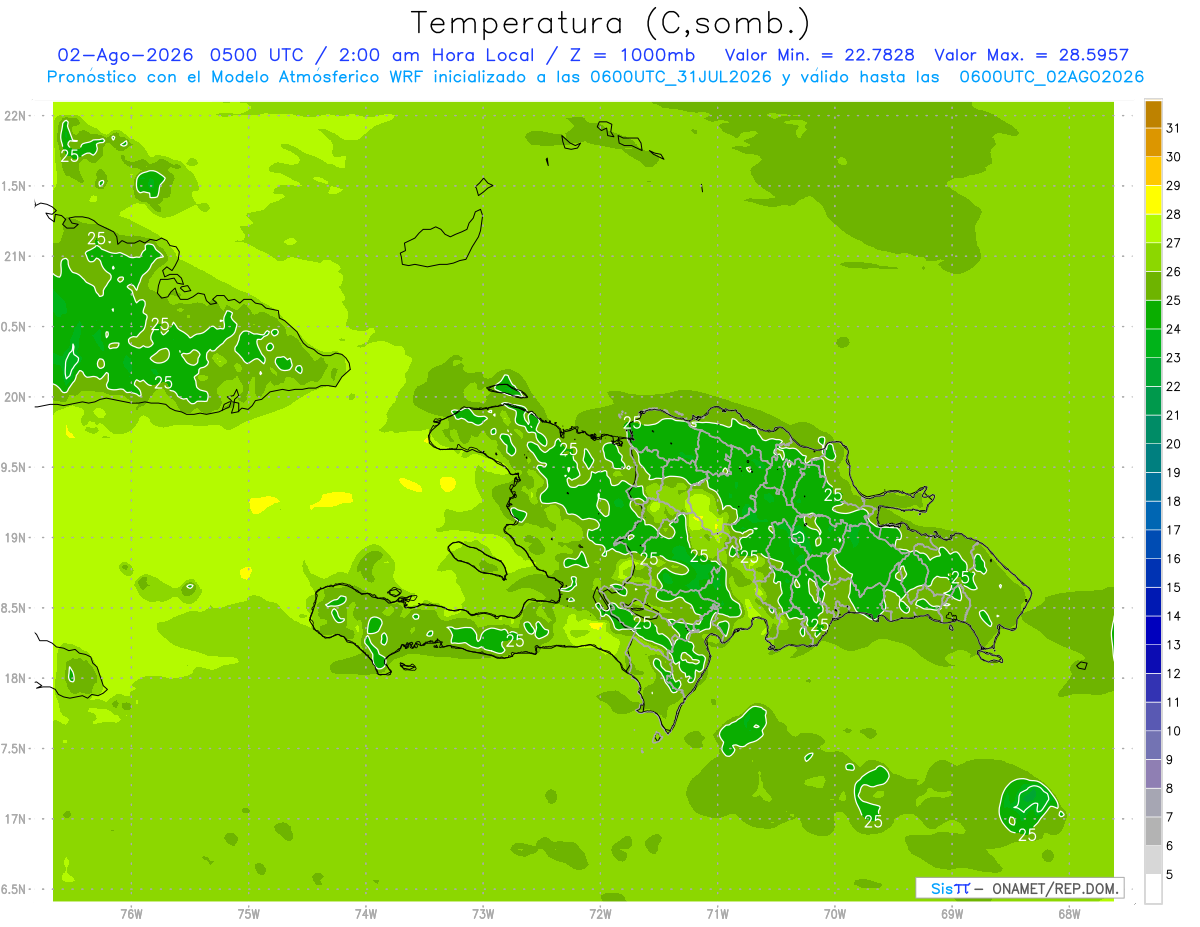Click the "69W" longitude label

[x=952, y=914]
